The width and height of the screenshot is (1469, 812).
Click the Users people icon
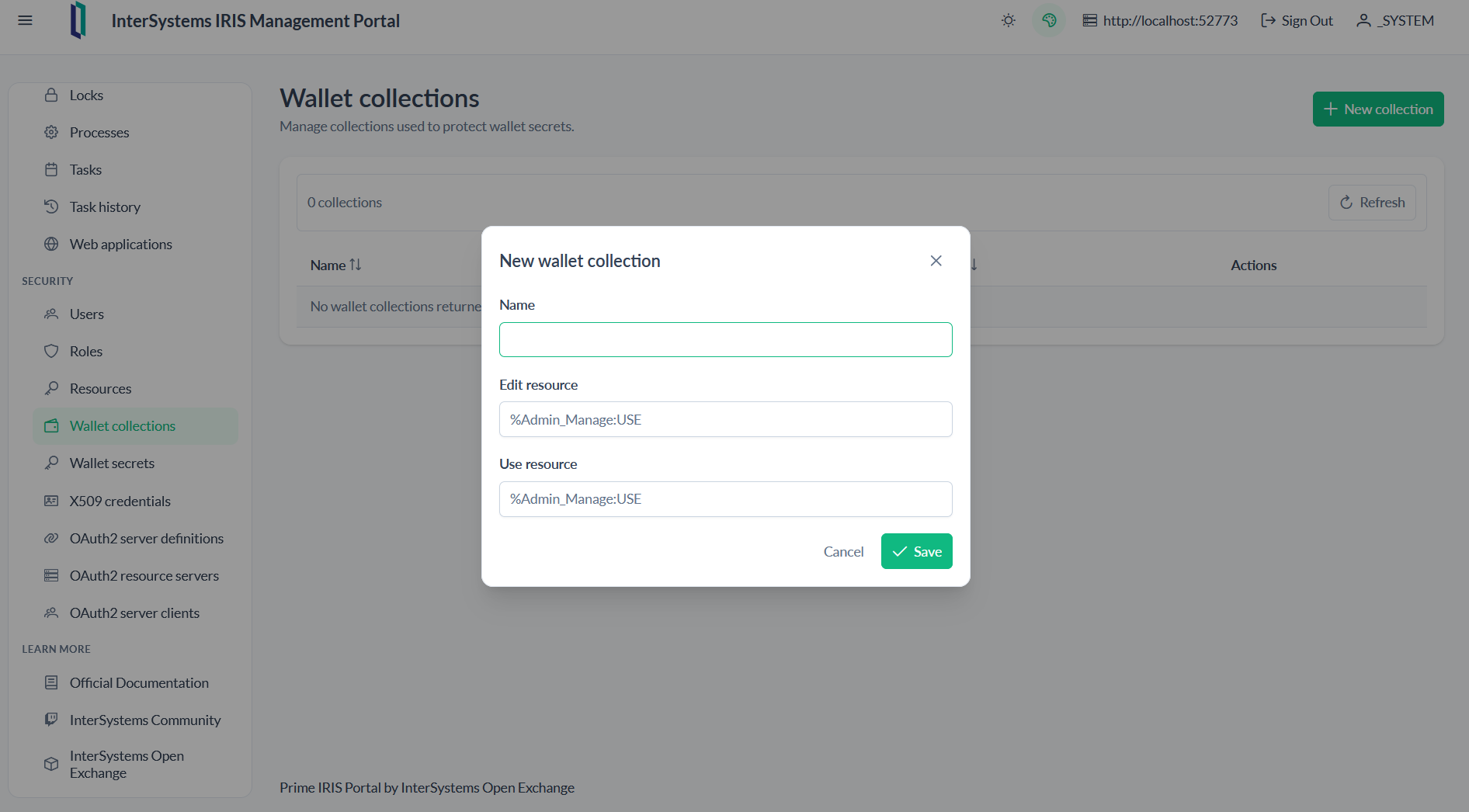(51, 314)
